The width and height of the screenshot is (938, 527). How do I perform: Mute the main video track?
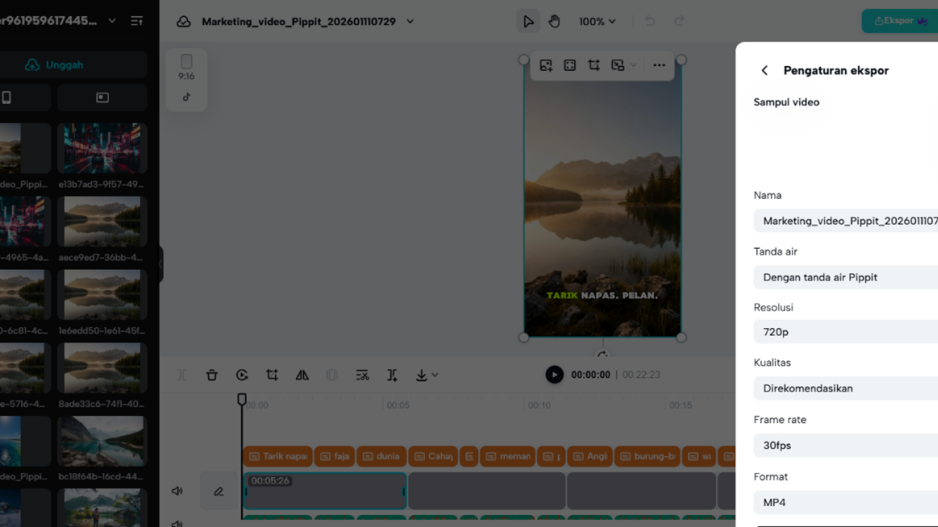pos(177,491)
